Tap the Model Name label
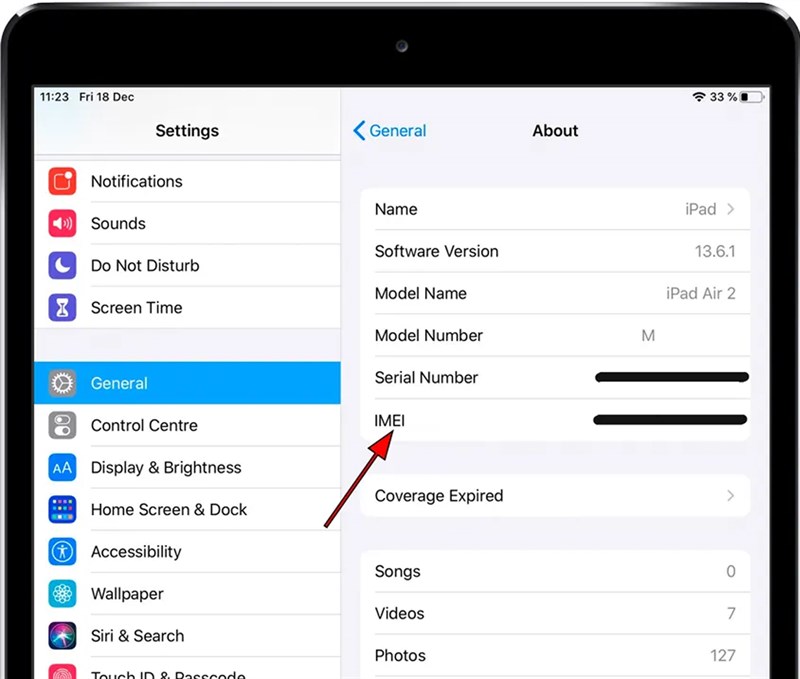The width and height of the screenshot is (800, 679). click(421, 293)
